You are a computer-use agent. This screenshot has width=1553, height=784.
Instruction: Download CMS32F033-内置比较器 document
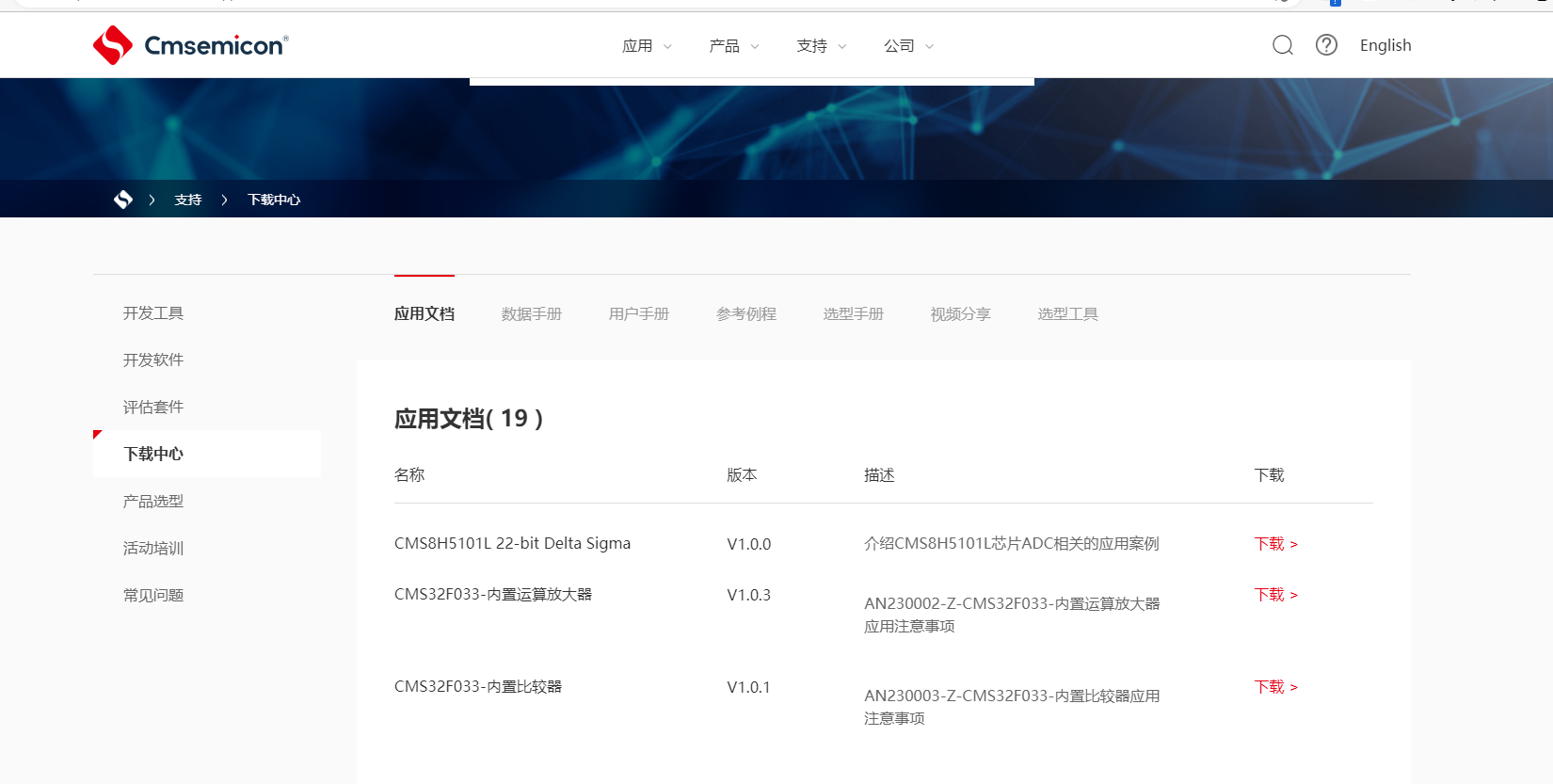tap(1276, 687)
